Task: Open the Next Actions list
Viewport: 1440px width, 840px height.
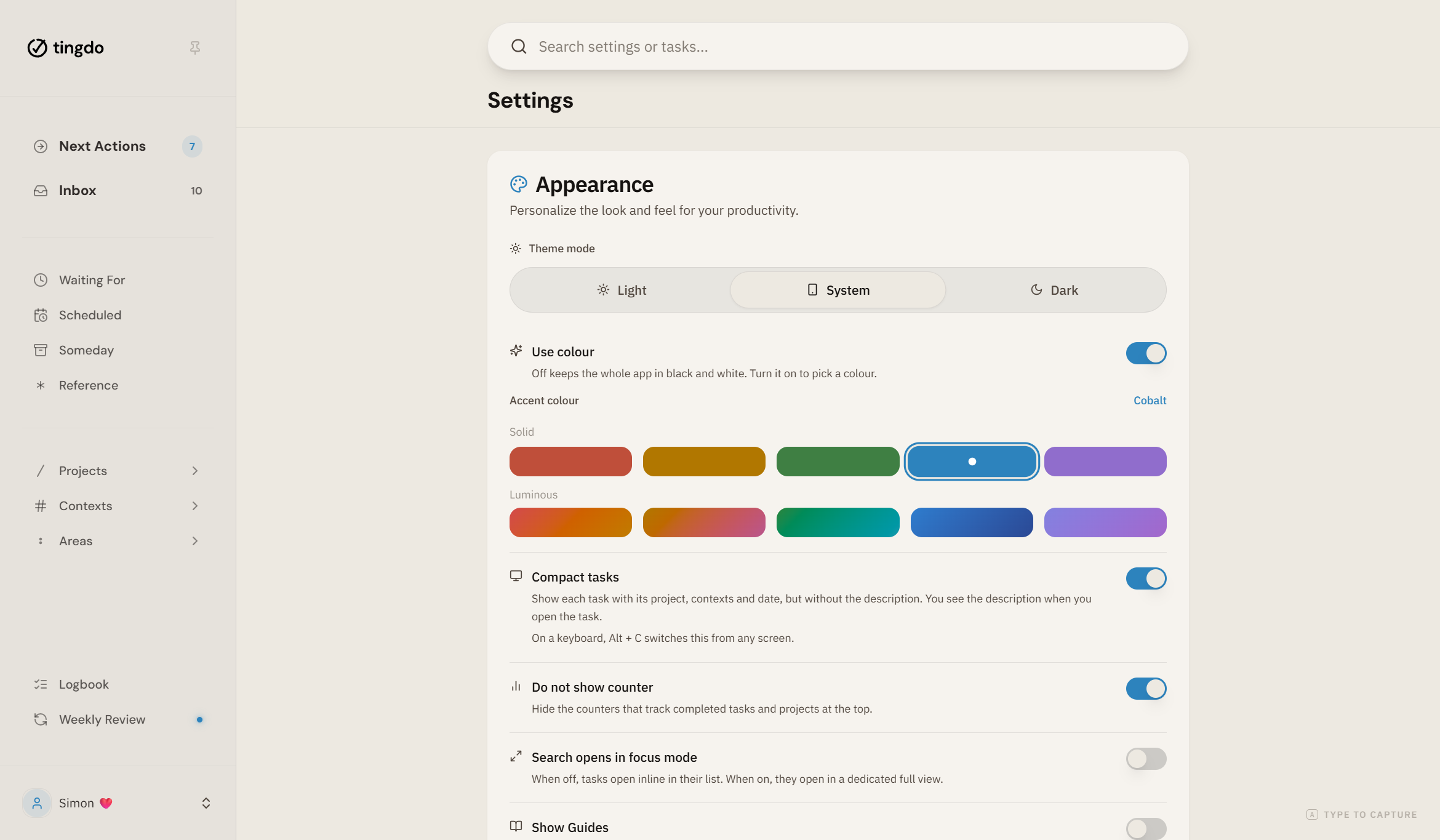Action: tap(118, 146)
